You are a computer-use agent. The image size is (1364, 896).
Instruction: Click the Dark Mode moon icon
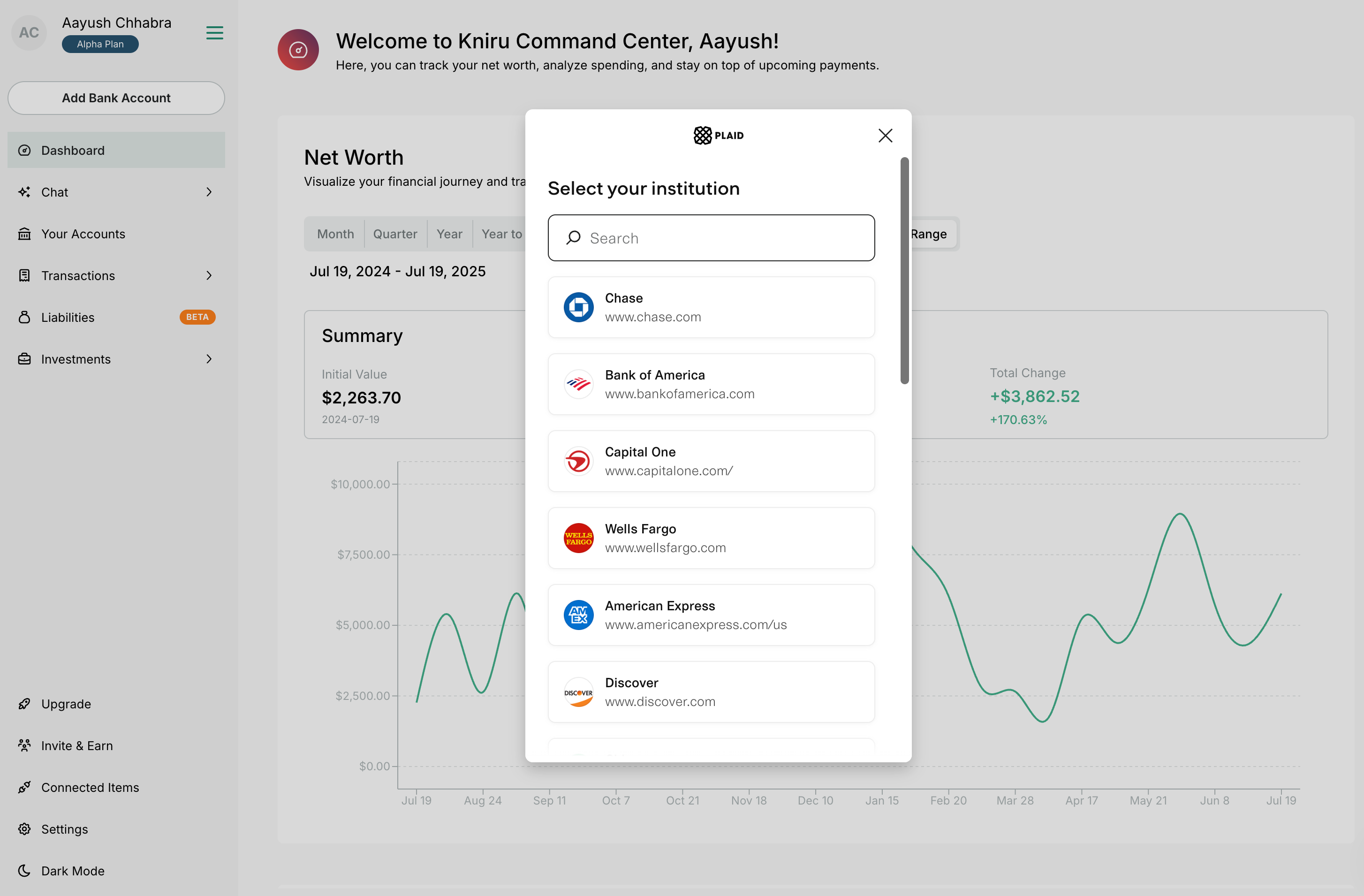[24, 871]
